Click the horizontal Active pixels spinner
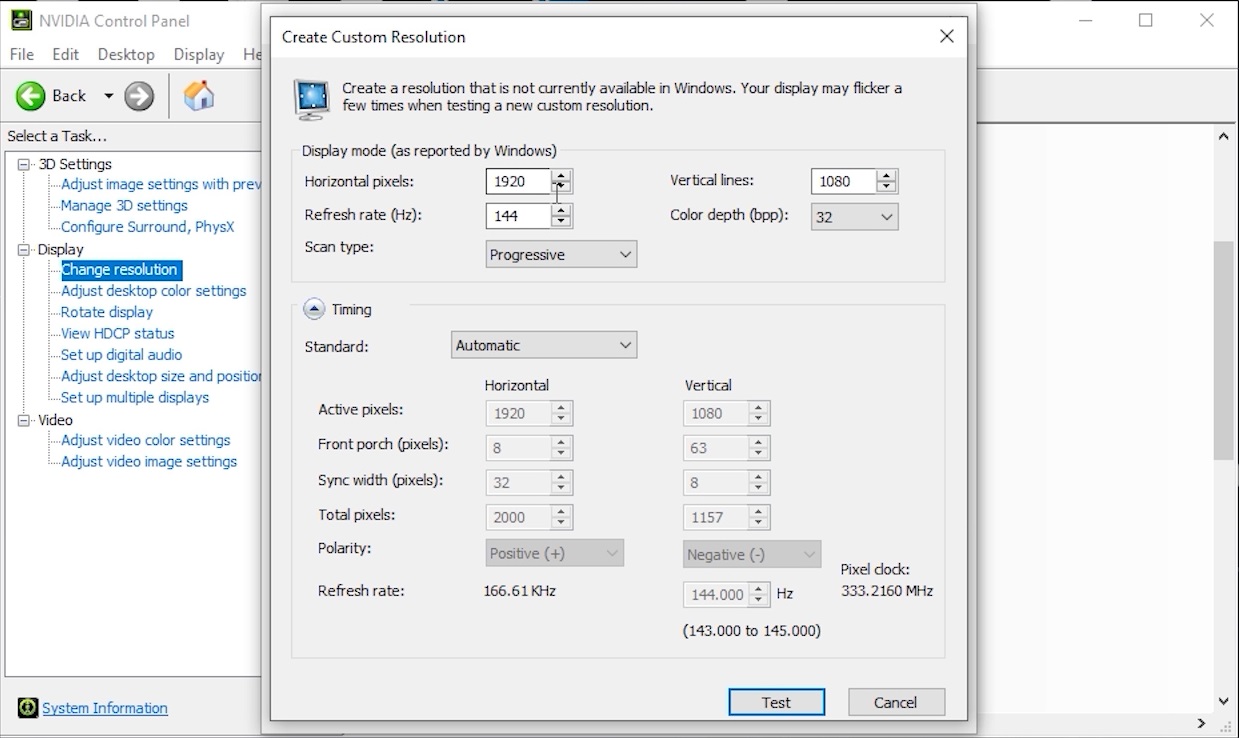 click(561, 413)
